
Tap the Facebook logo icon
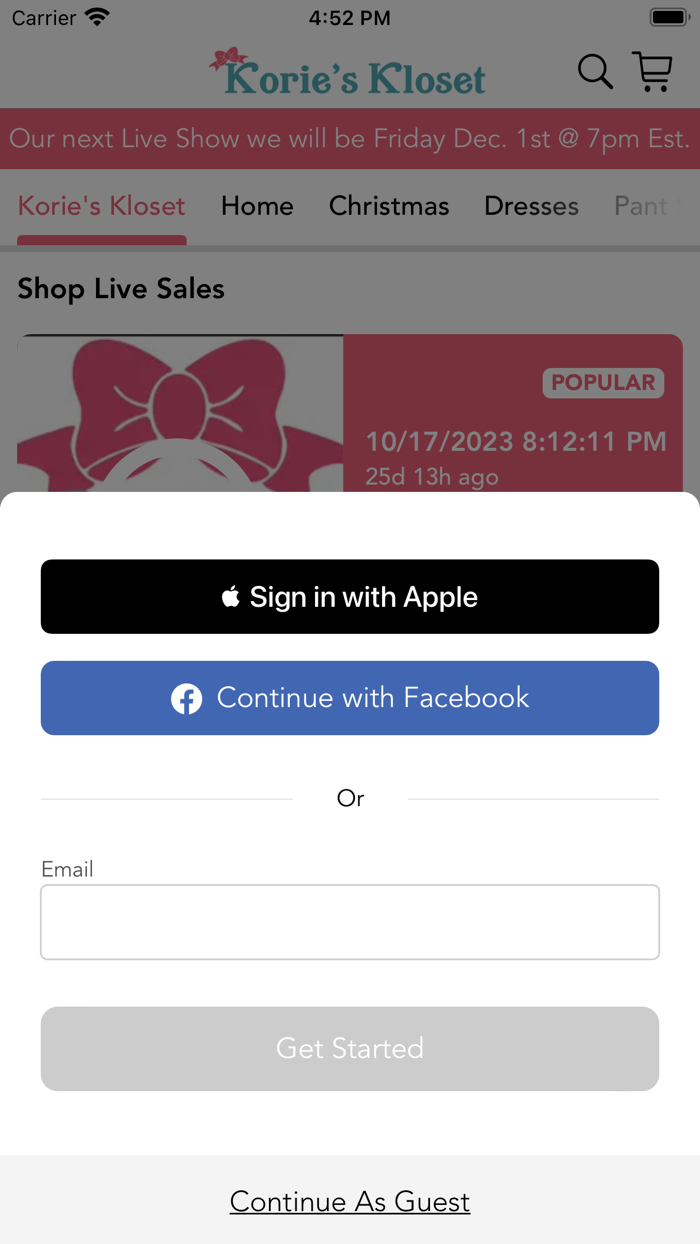[x=186, y=698]
